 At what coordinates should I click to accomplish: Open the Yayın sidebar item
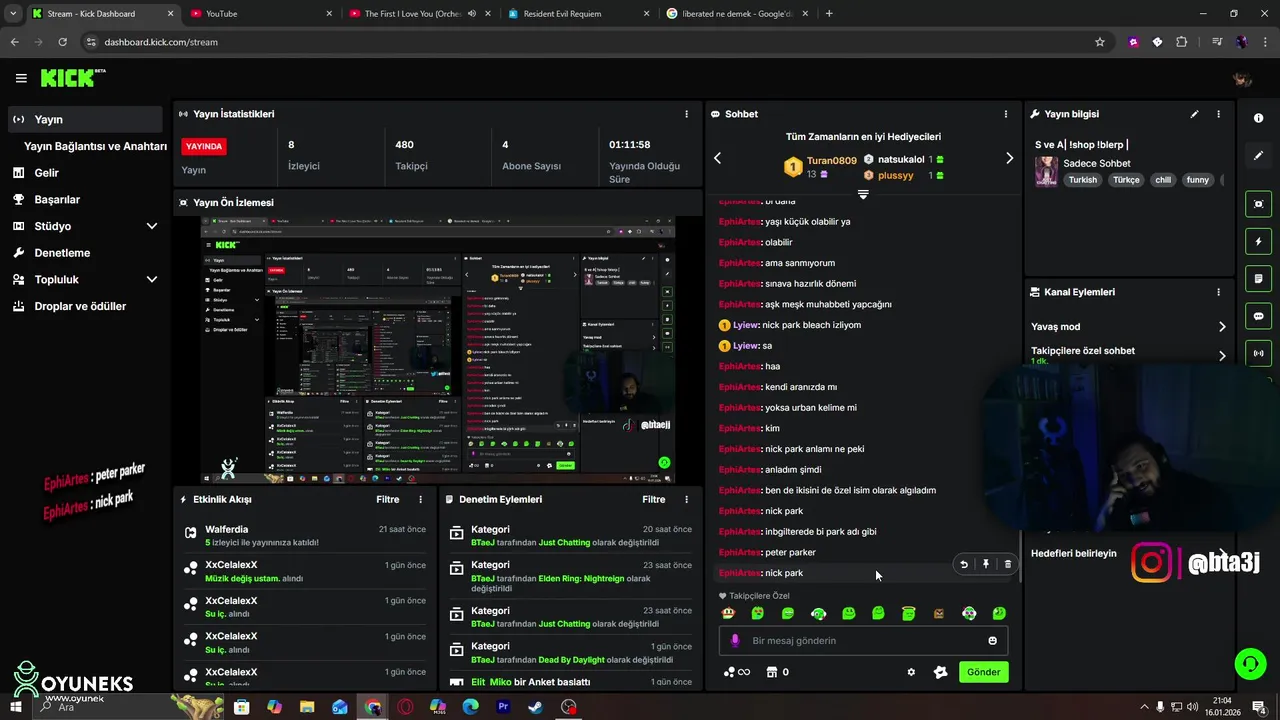[85, 119]
